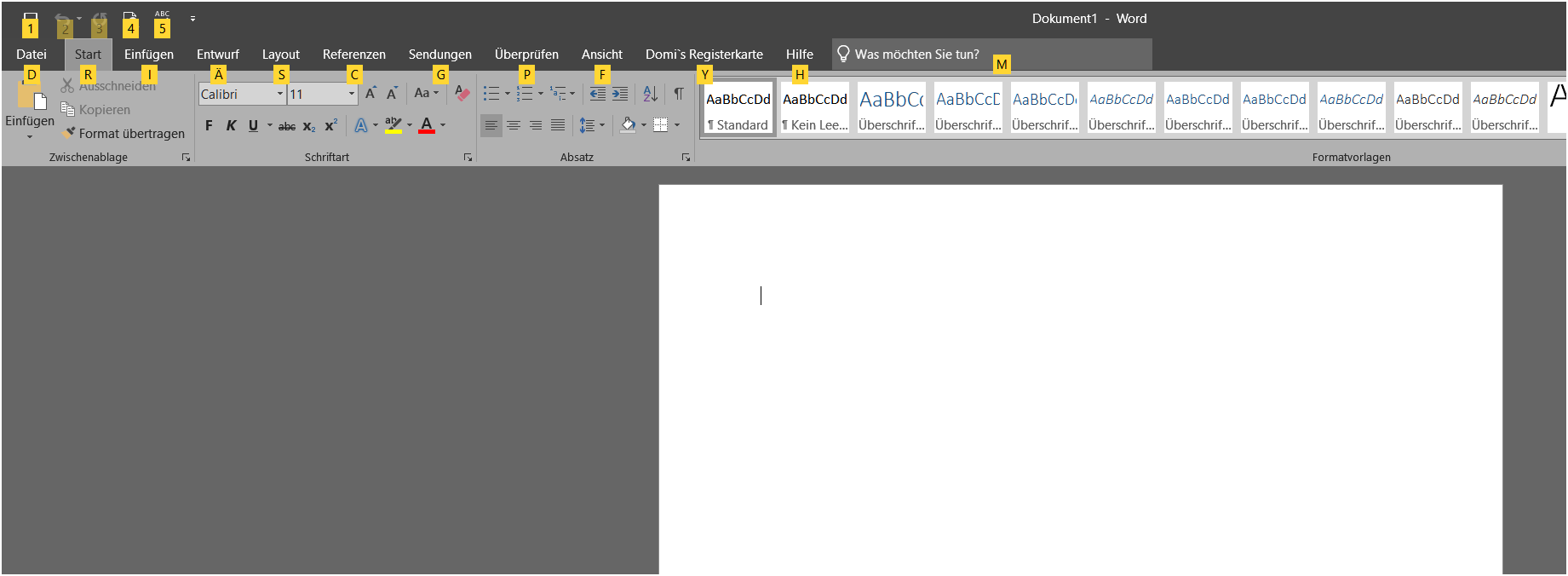This screenshot has width=1568, height=576.
Task: Click the clear formatting eraser icon
Action: tap(462, 94)
